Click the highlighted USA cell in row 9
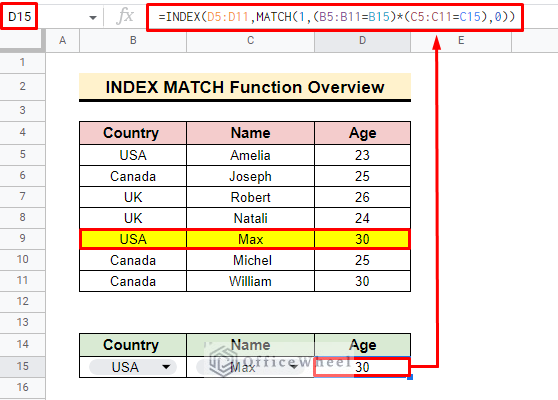 [x=133, y=239]
